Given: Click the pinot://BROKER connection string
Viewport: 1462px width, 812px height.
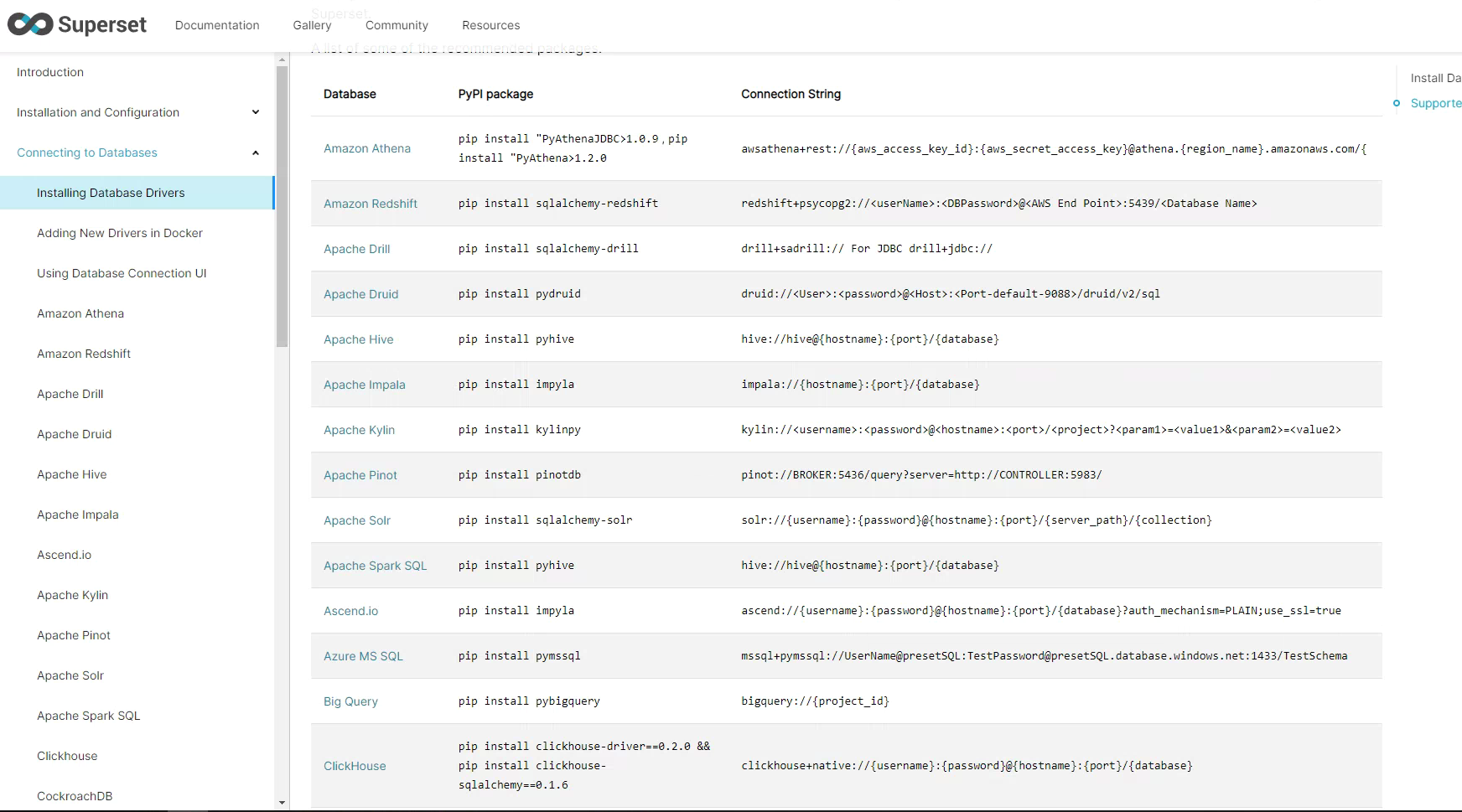Looking at the screenshot, I should tap(921, 475).
